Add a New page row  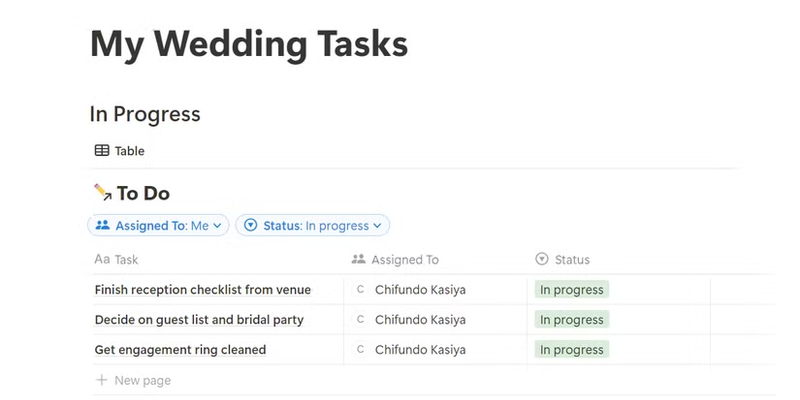(142, 380)
